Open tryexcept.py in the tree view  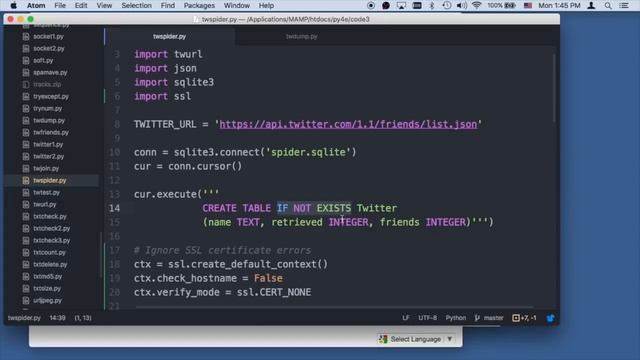51,96
